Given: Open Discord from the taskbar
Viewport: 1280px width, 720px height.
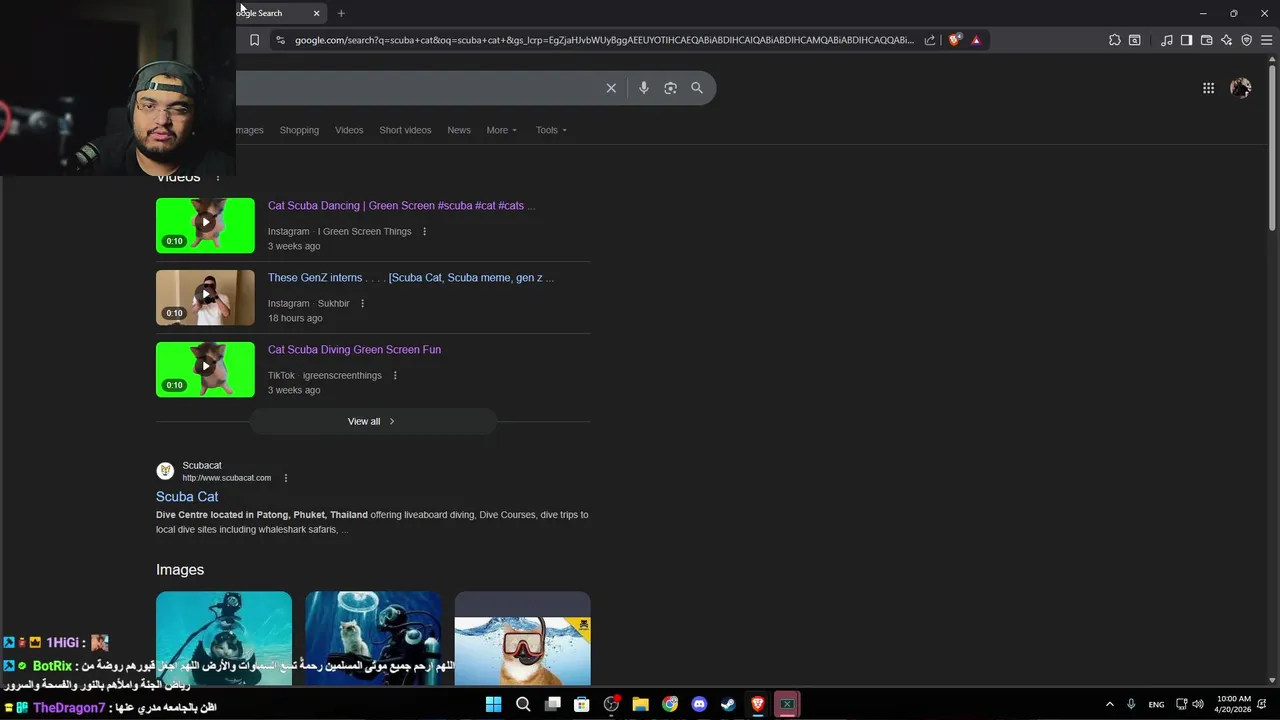Looking at the screenshot, I should pos(699,704).
